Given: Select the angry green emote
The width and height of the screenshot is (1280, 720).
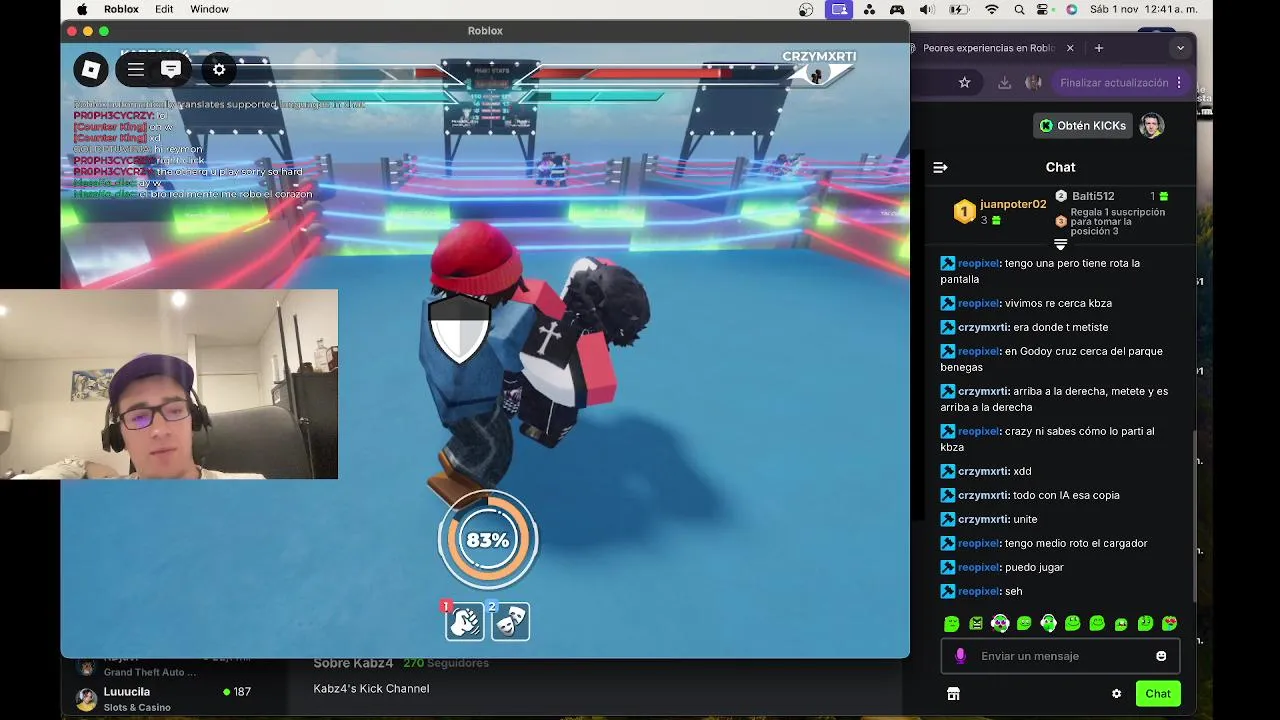Looking at the screenshot, I should (976, 623).
